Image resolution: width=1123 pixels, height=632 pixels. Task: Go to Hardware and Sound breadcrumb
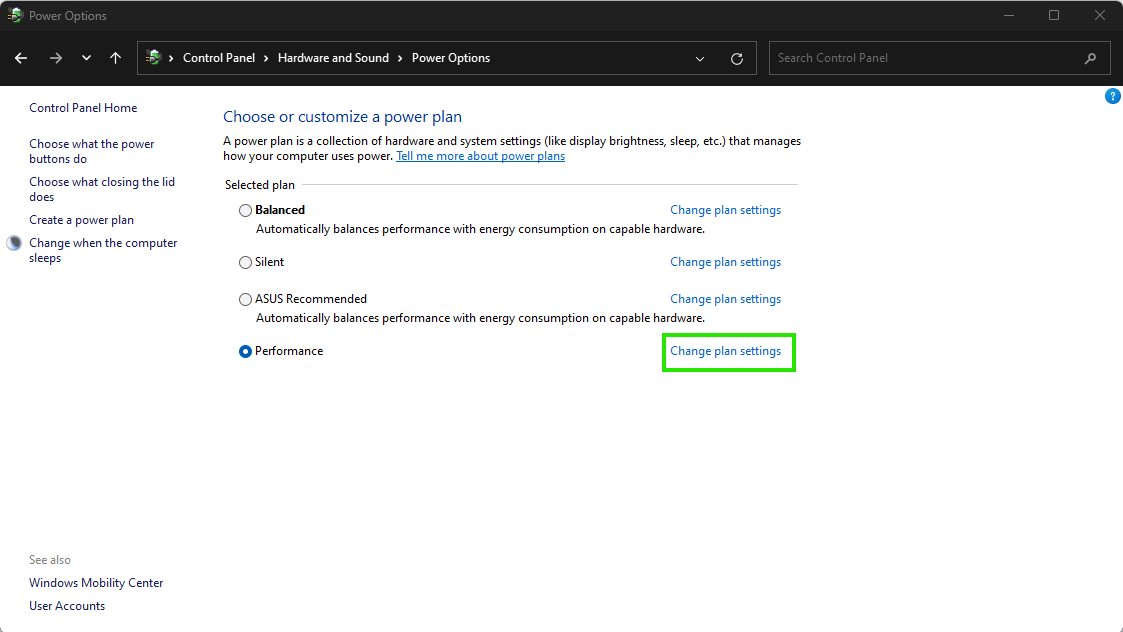point(333,58)
